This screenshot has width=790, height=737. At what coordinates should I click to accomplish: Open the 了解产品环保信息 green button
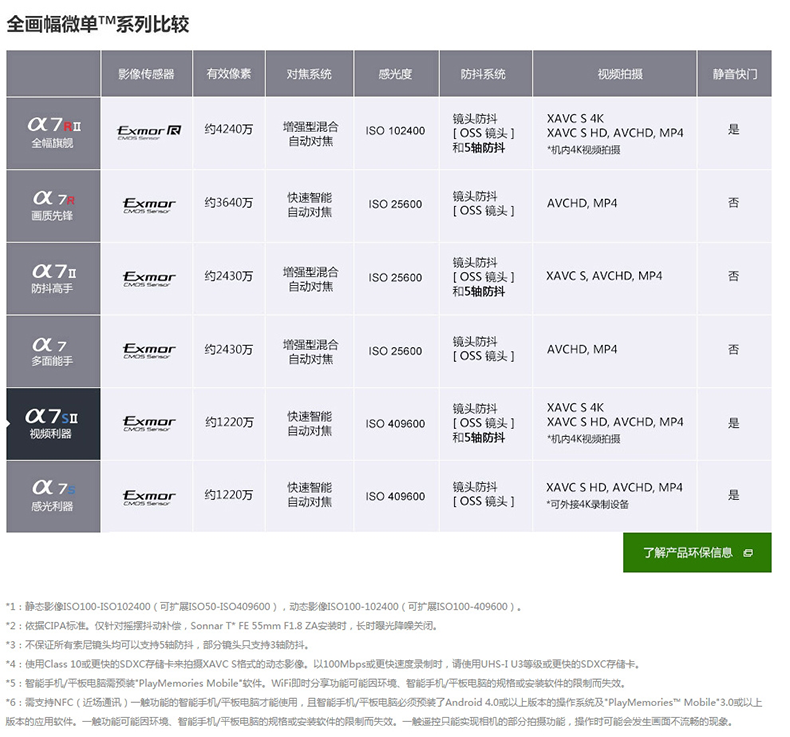point(697,552)
